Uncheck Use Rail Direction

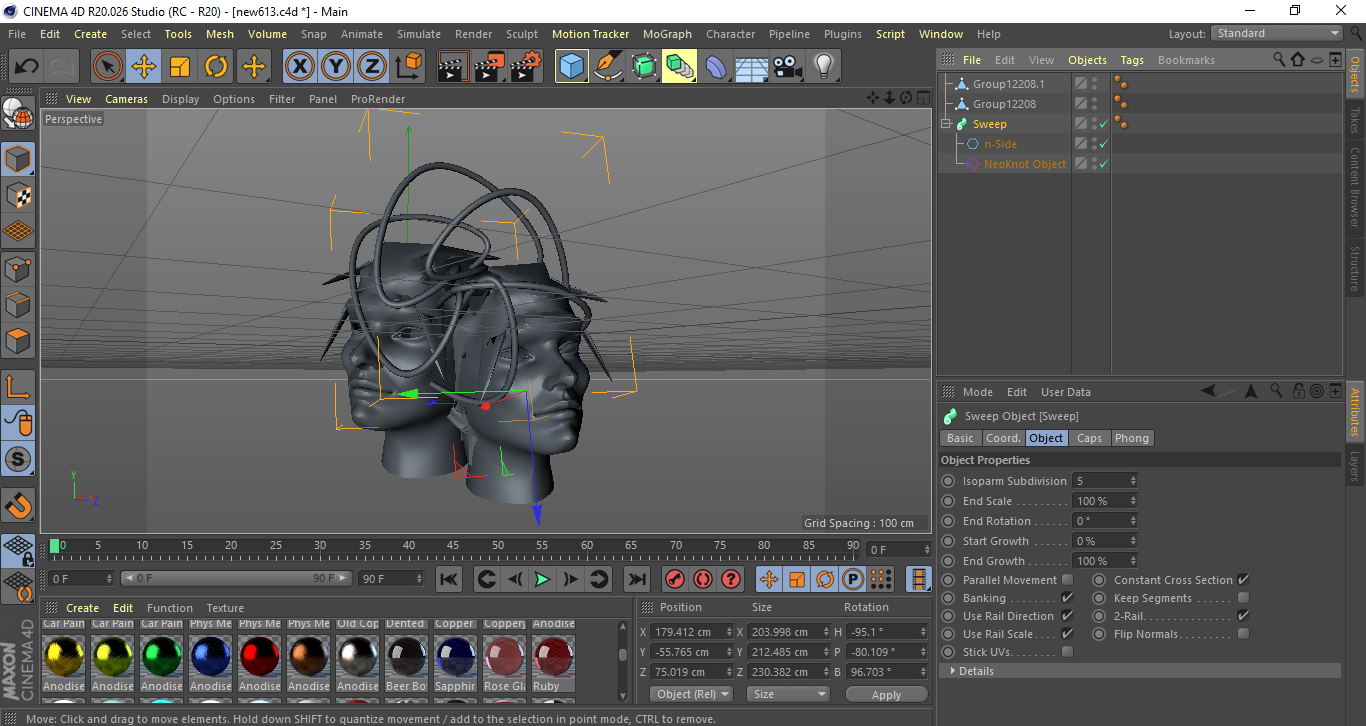(x=1067, y=616)
